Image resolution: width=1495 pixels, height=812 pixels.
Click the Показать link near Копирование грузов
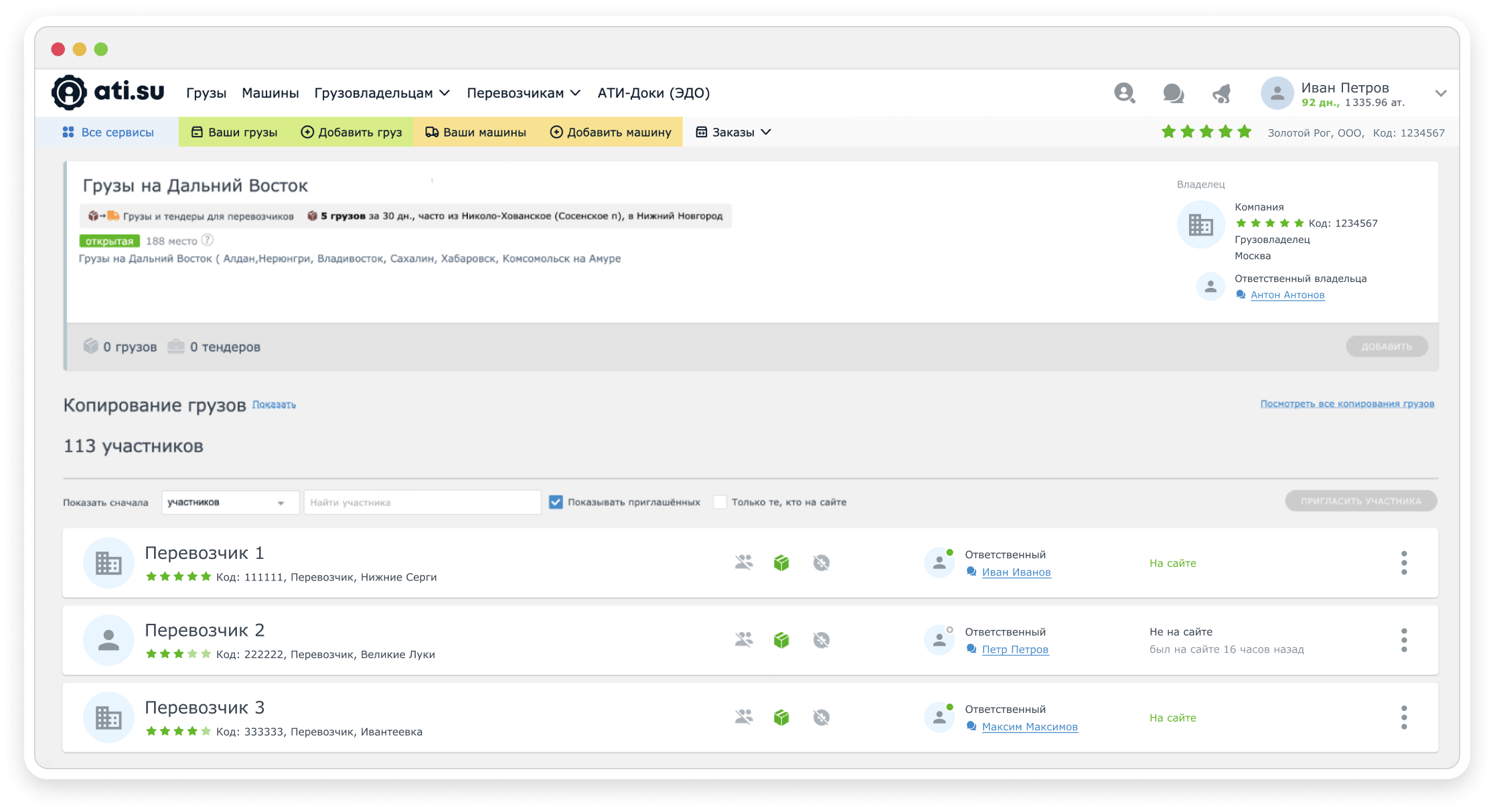pyautogui.click(x=274, y=404)
